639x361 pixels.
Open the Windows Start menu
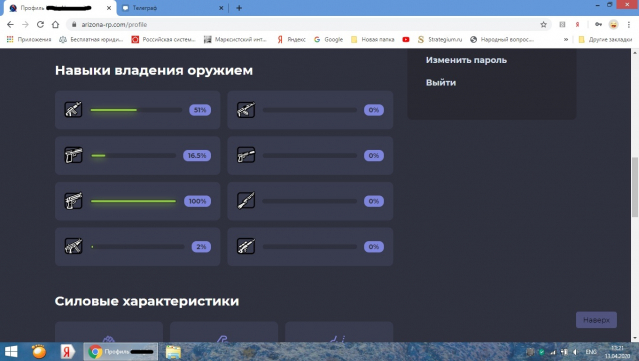[x=11, y=352]
